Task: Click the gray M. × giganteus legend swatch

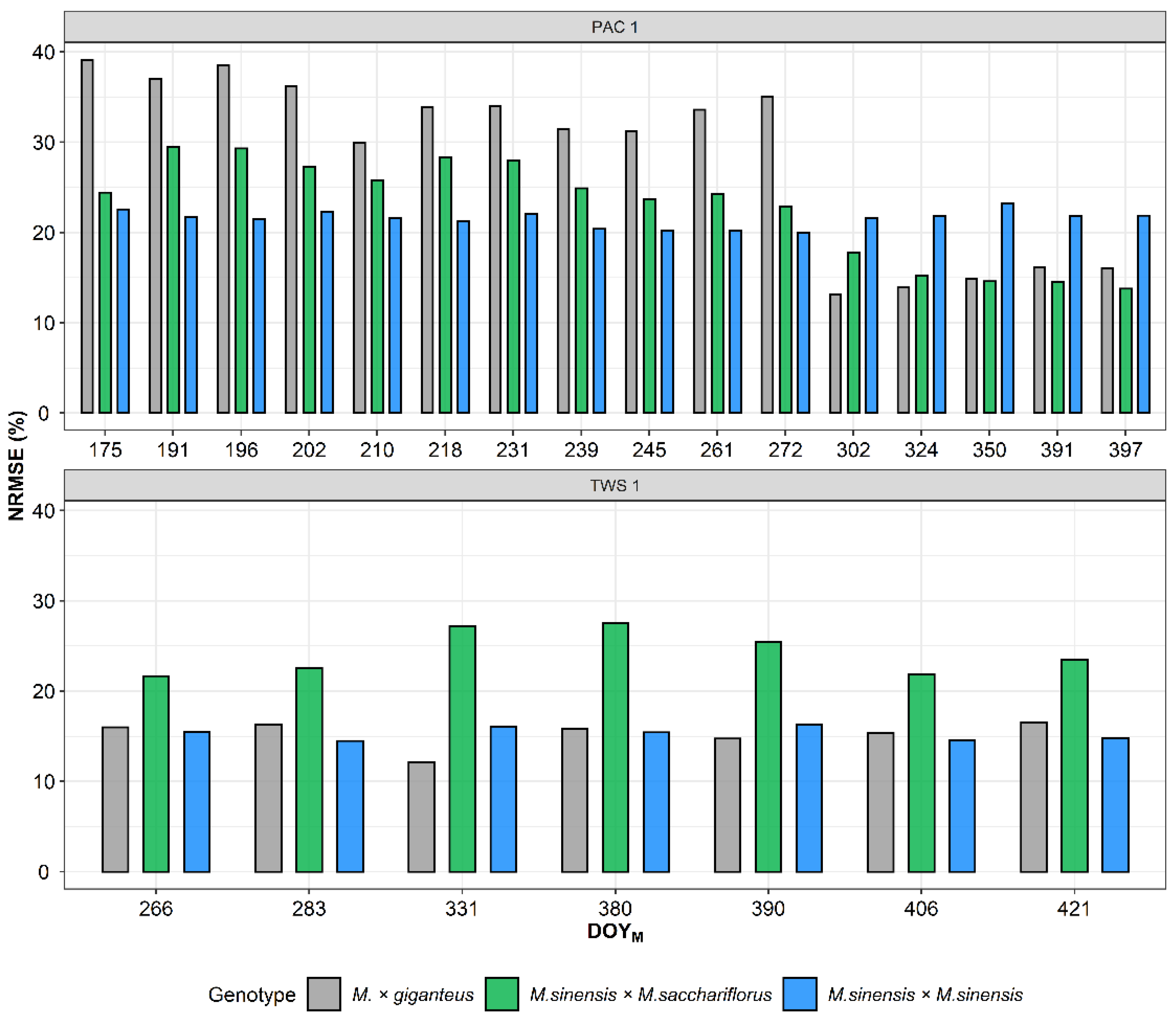Action: 324,994
